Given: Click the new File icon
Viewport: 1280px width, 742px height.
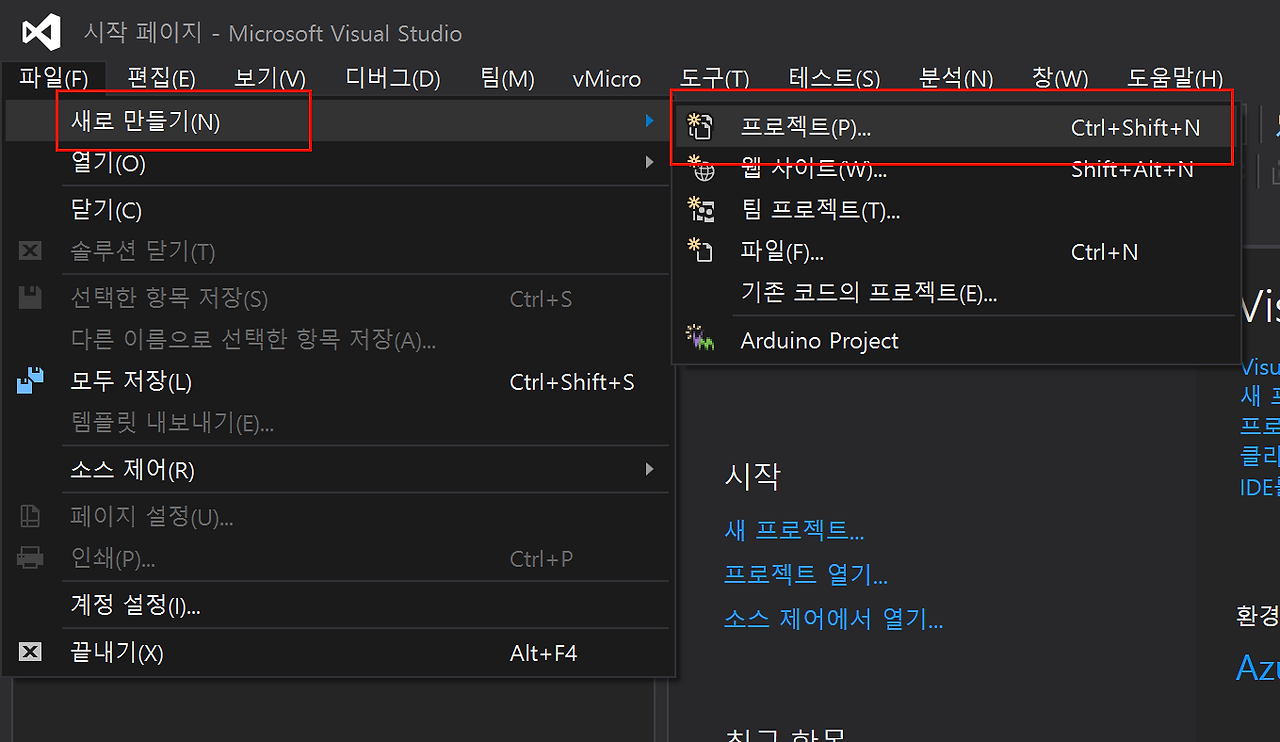Looking at the screenshot, I should coord(702,251).
